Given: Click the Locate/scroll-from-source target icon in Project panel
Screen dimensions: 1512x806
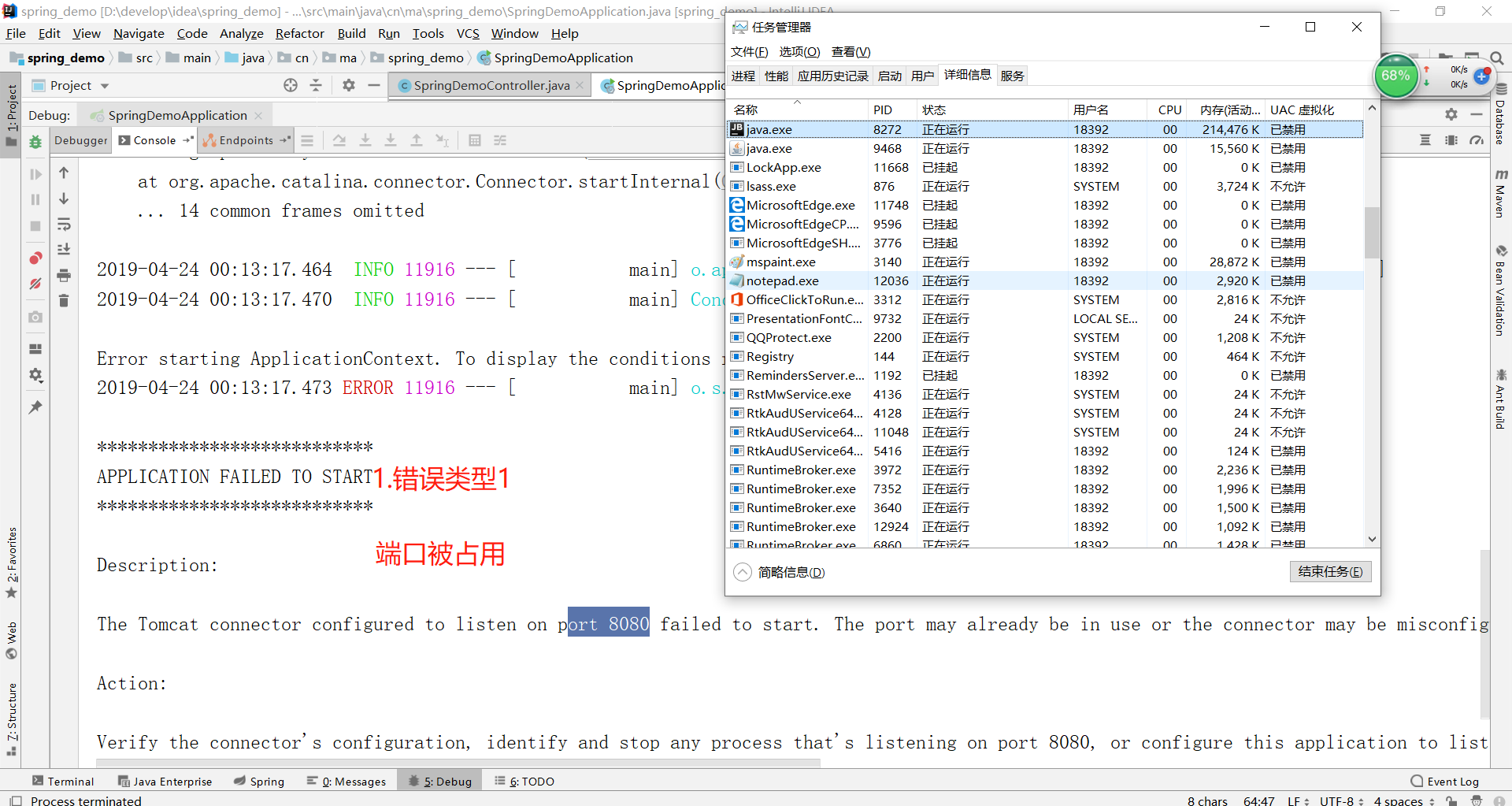Looking at the screenshot, I should [x=291, y=85].
